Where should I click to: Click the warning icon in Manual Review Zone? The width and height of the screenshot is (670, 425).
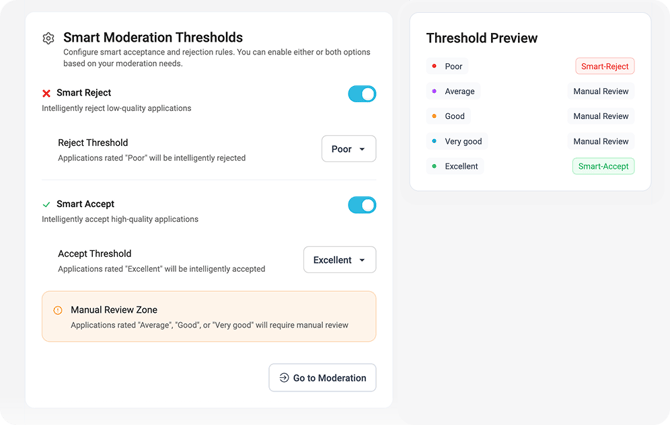pyautogui.click(x=57, y=310)
